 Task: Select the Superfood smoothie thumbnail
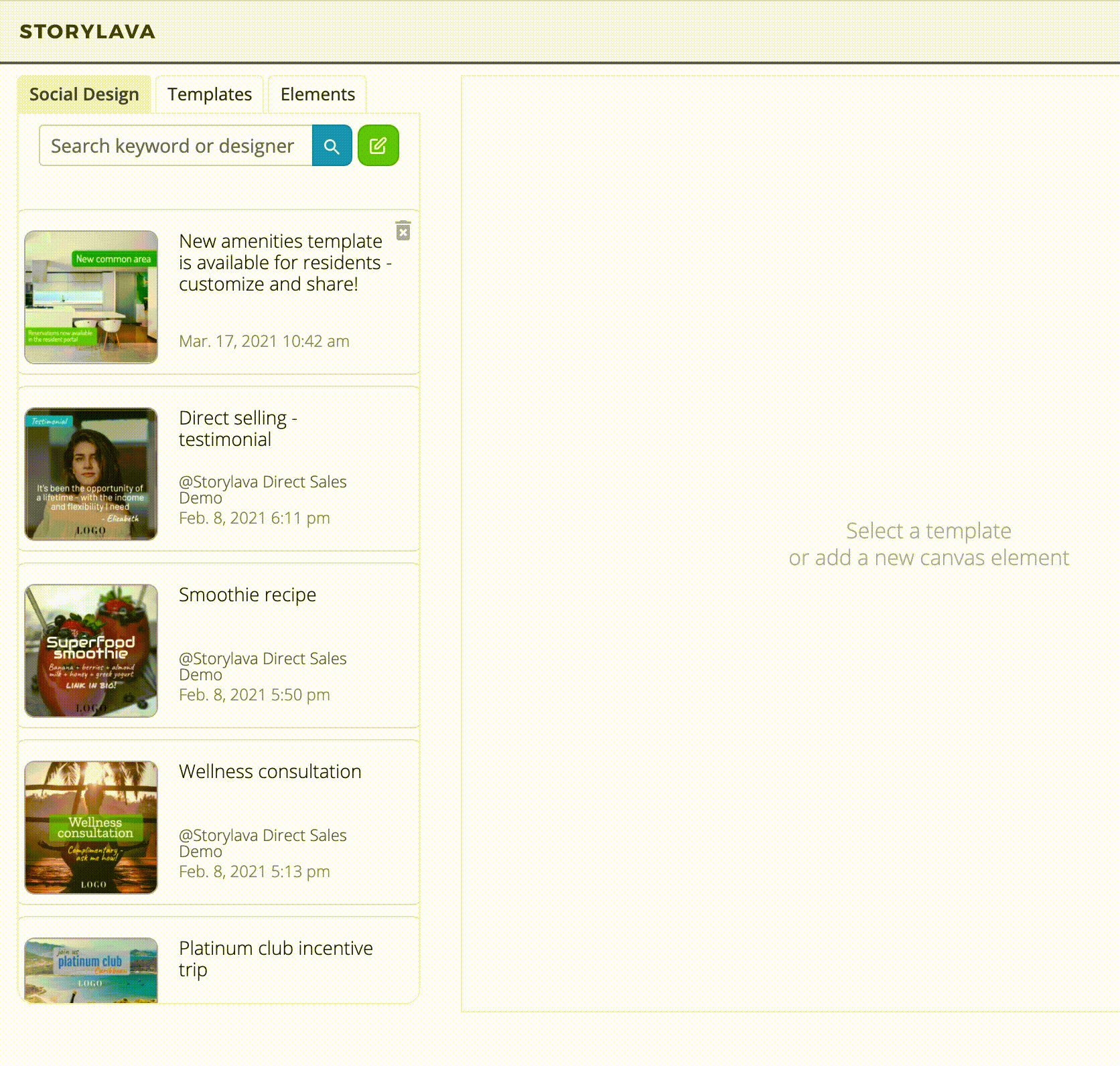91,650
